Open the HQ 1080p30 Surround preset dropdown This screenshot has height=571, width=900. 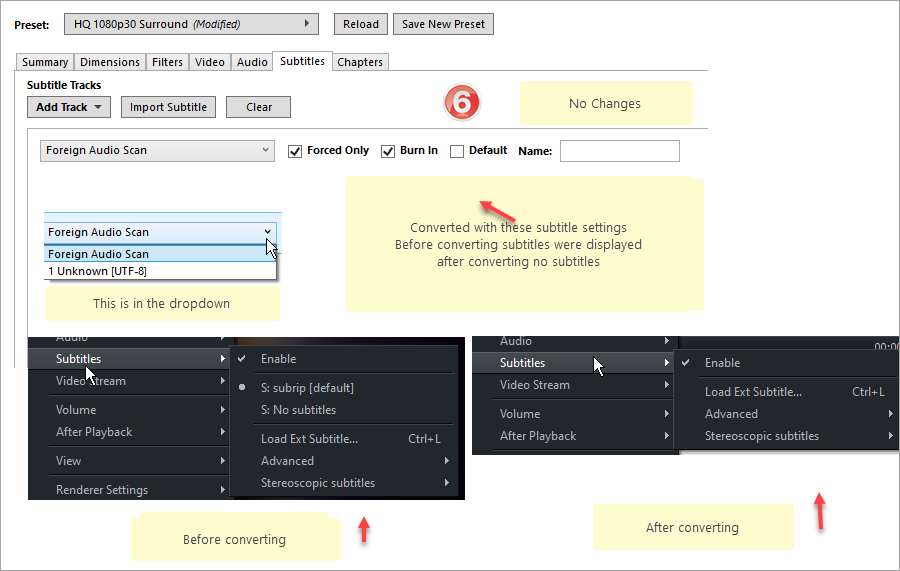[x=191, y=24]
